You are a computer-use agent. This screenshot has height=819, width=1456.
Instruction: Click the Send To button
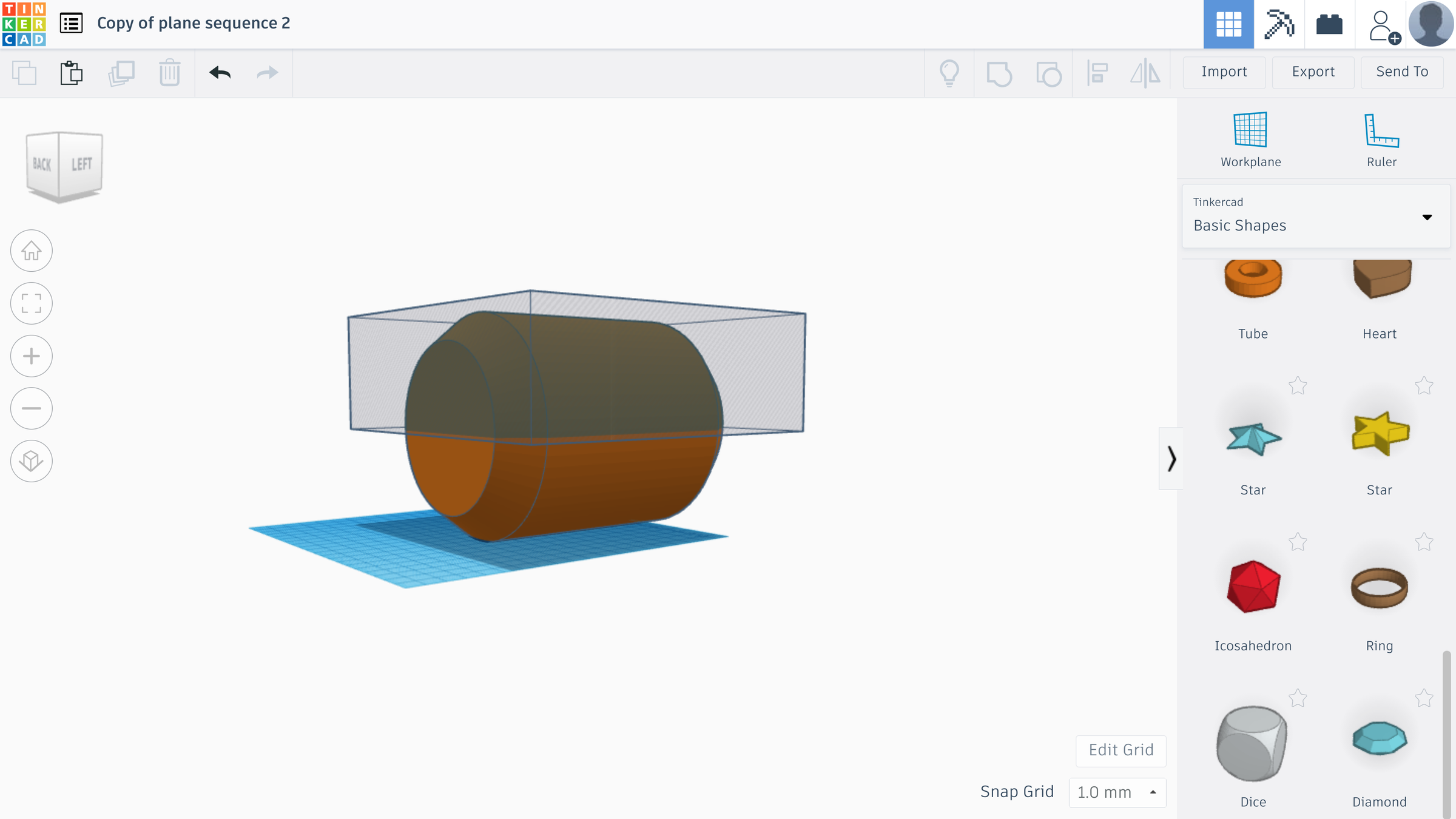[x=1401, y=72]
